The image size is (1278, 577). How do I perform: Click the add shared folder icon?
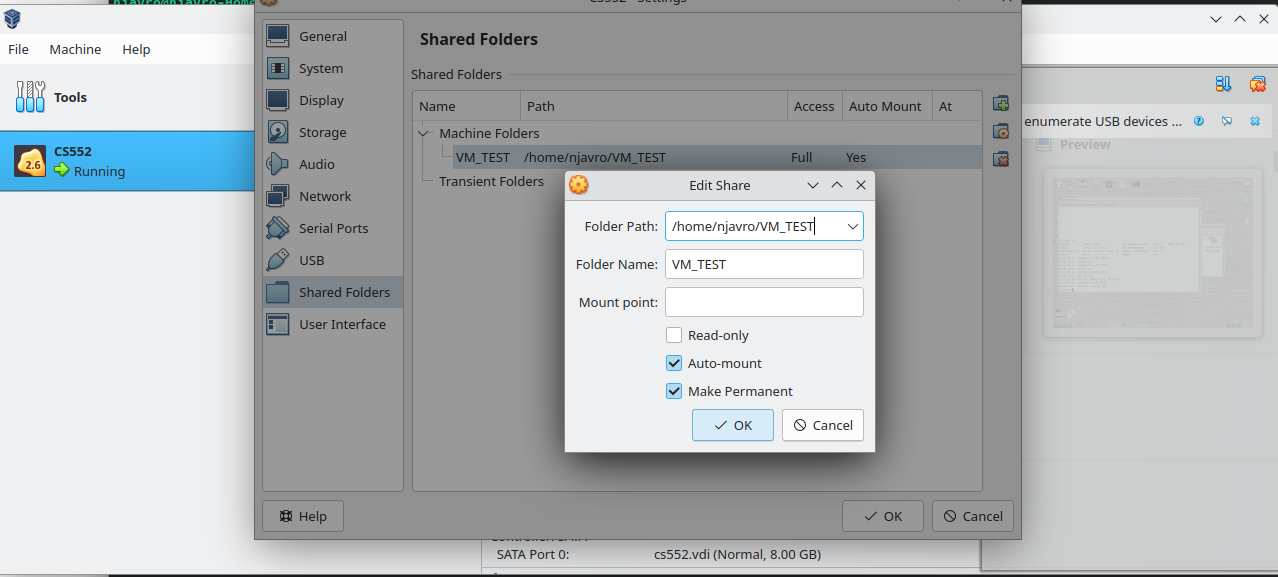[1000, 103]
